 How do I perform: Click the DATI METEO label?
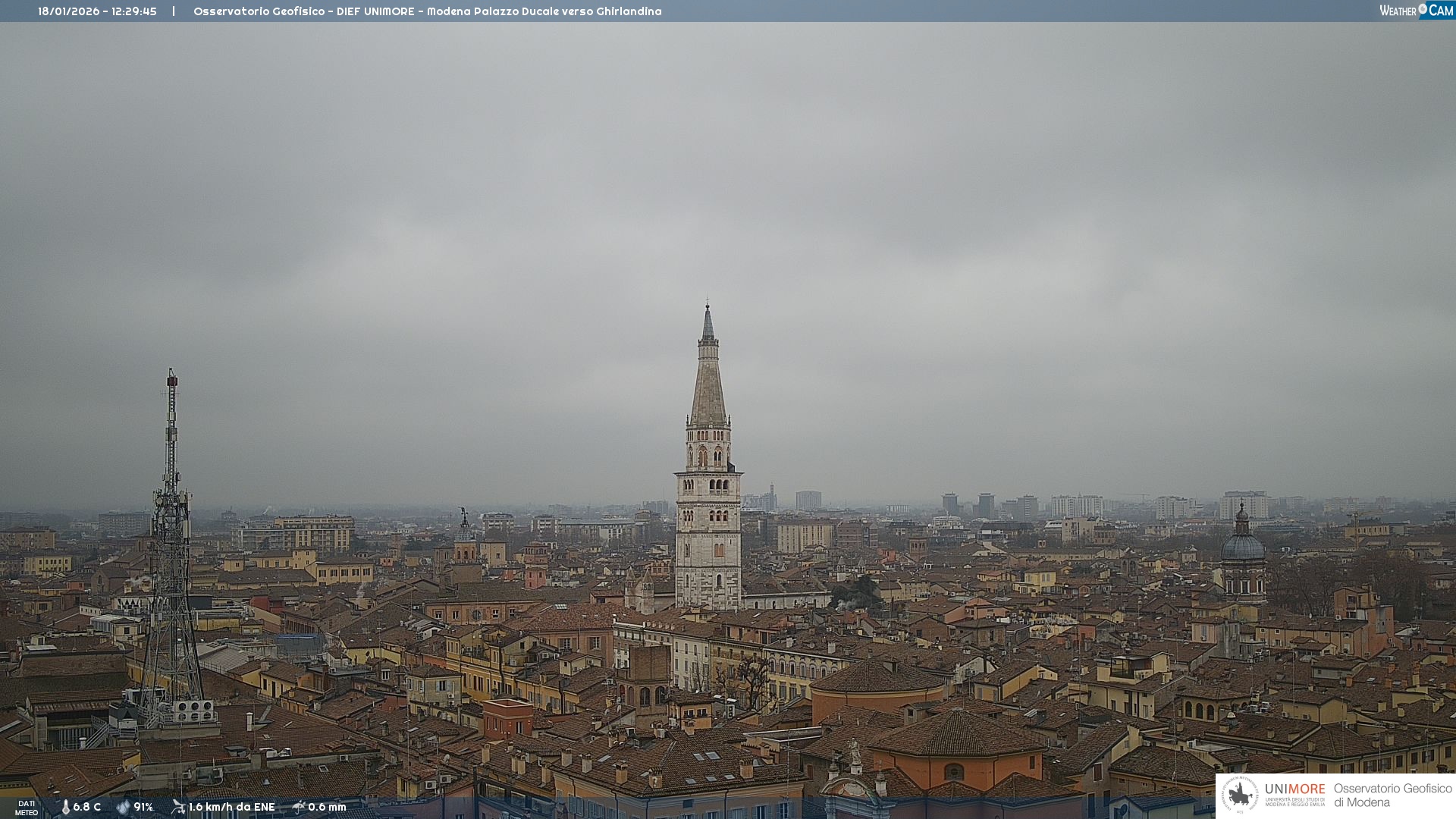click(x=27, y=808)
